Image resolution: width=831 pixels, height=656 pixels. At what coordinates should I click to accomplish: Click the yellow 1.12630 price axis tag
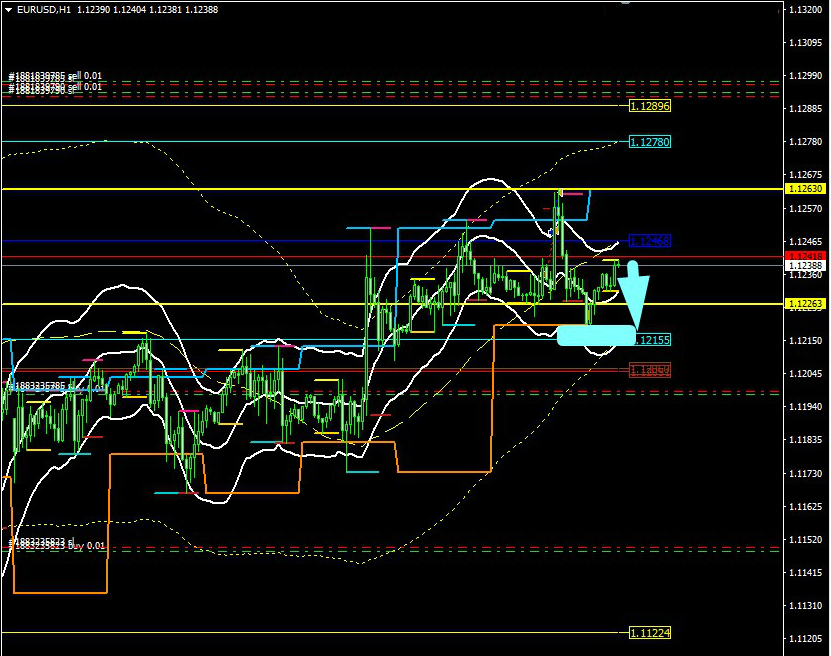coord(805,188)
